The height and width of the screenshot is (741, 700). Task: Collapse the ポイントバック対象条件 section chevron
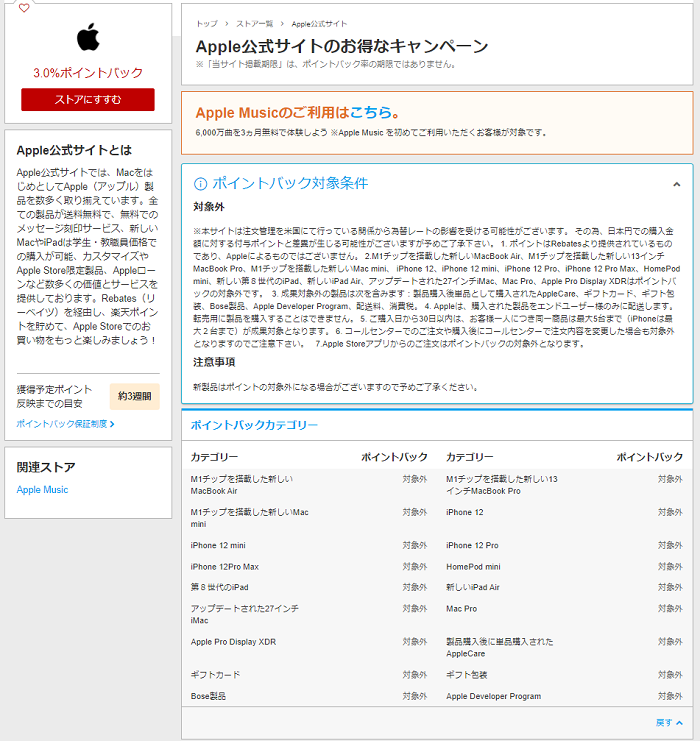pyautogui.click(x=676, y=184)
